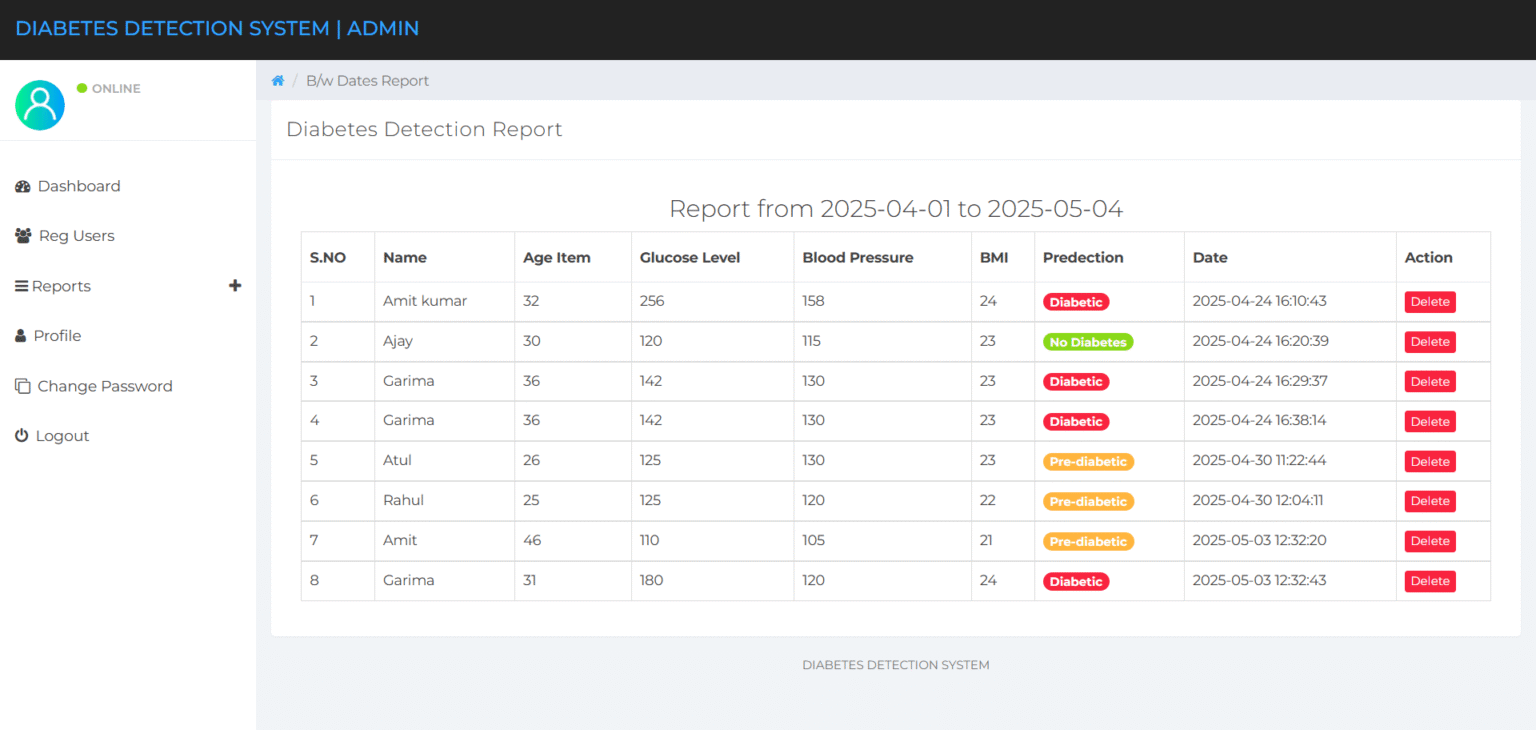The image size is (1536, 730).
Task: Click the Change Password clipboard icon
Action: (22, 386)
